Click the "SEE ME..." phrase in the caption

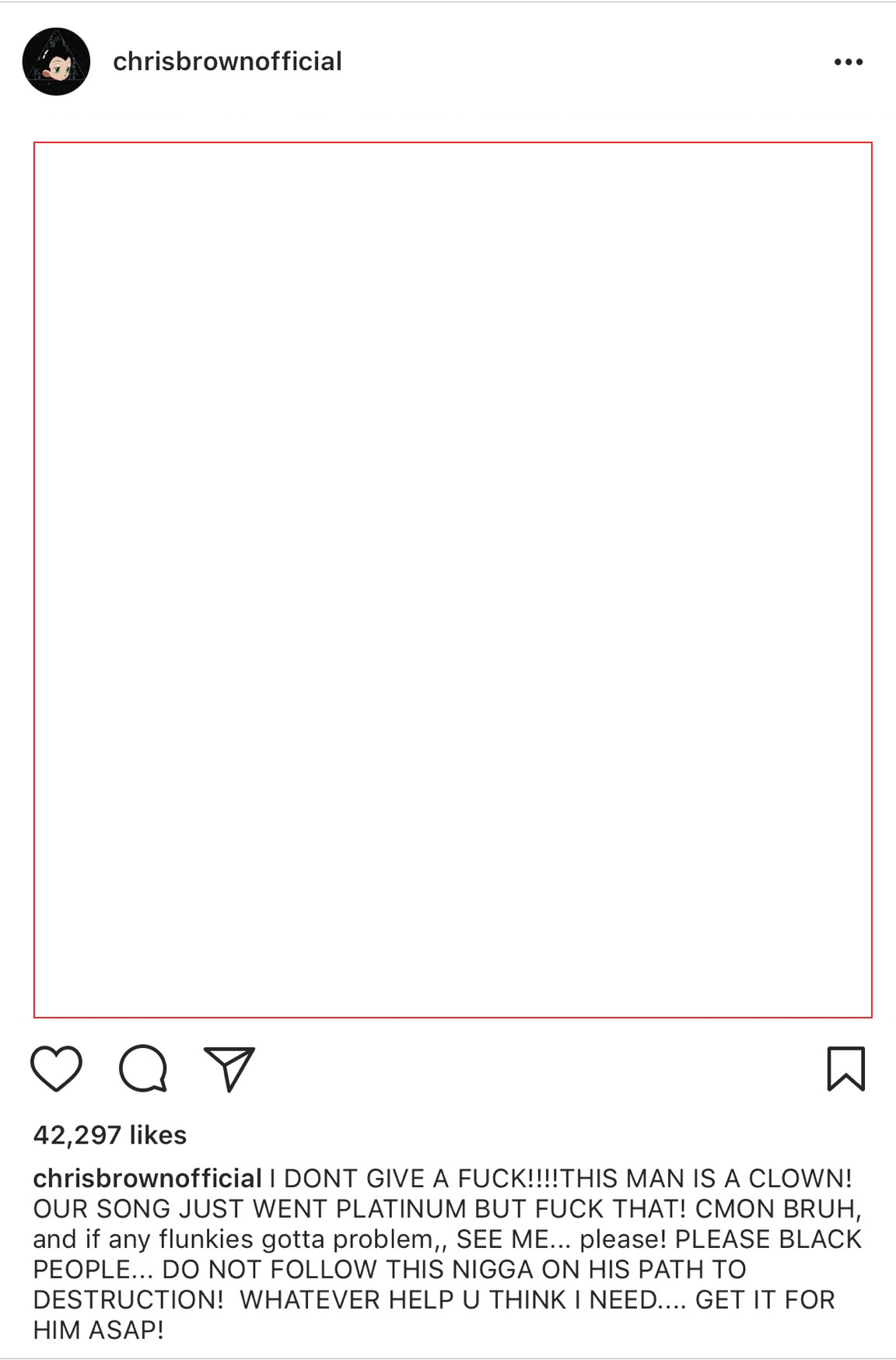point(513,1239)
